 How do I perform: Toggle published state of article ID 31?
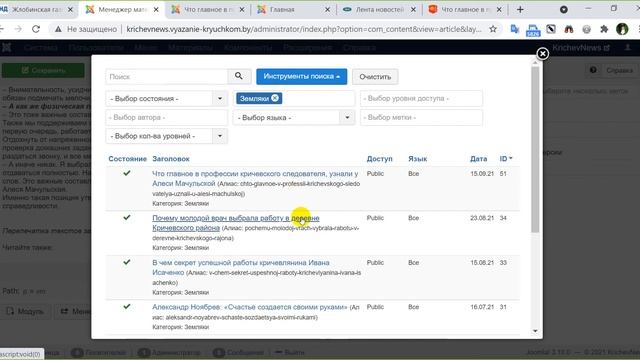(127, 307)
